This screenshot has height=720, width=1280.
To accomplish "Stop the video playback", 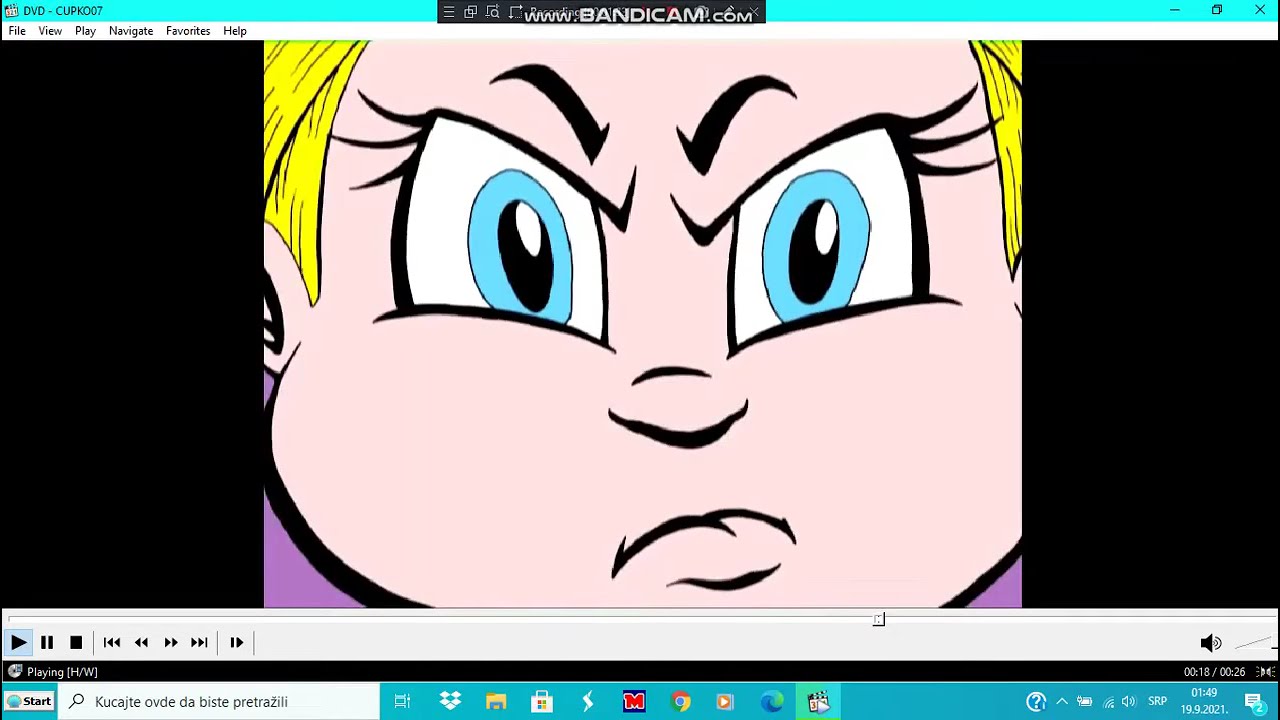I will pos(76,642).
